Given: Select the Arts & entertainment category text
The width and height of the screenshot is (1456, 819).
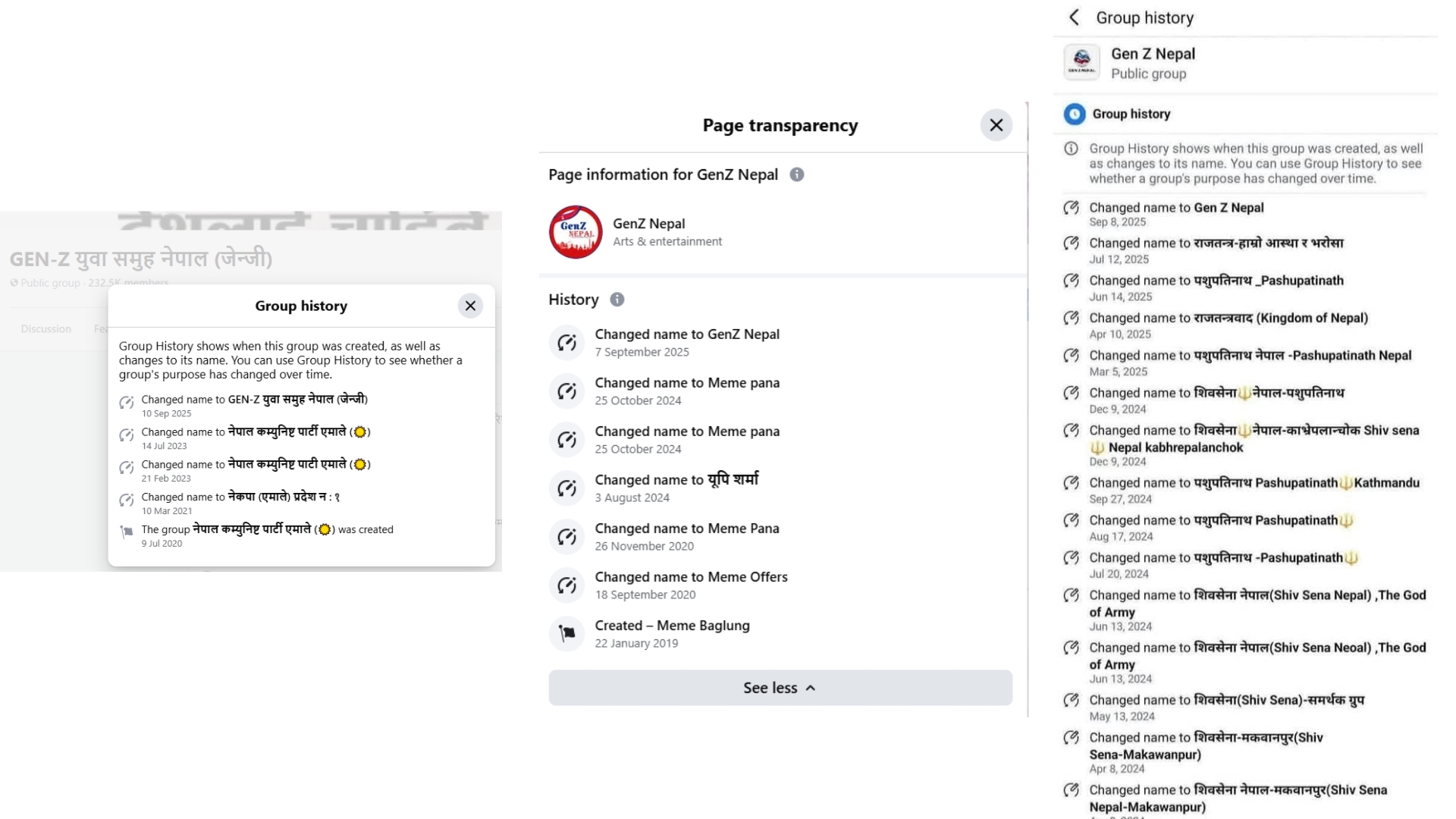Looking at the screenshot, I should (x=667, y=241).
